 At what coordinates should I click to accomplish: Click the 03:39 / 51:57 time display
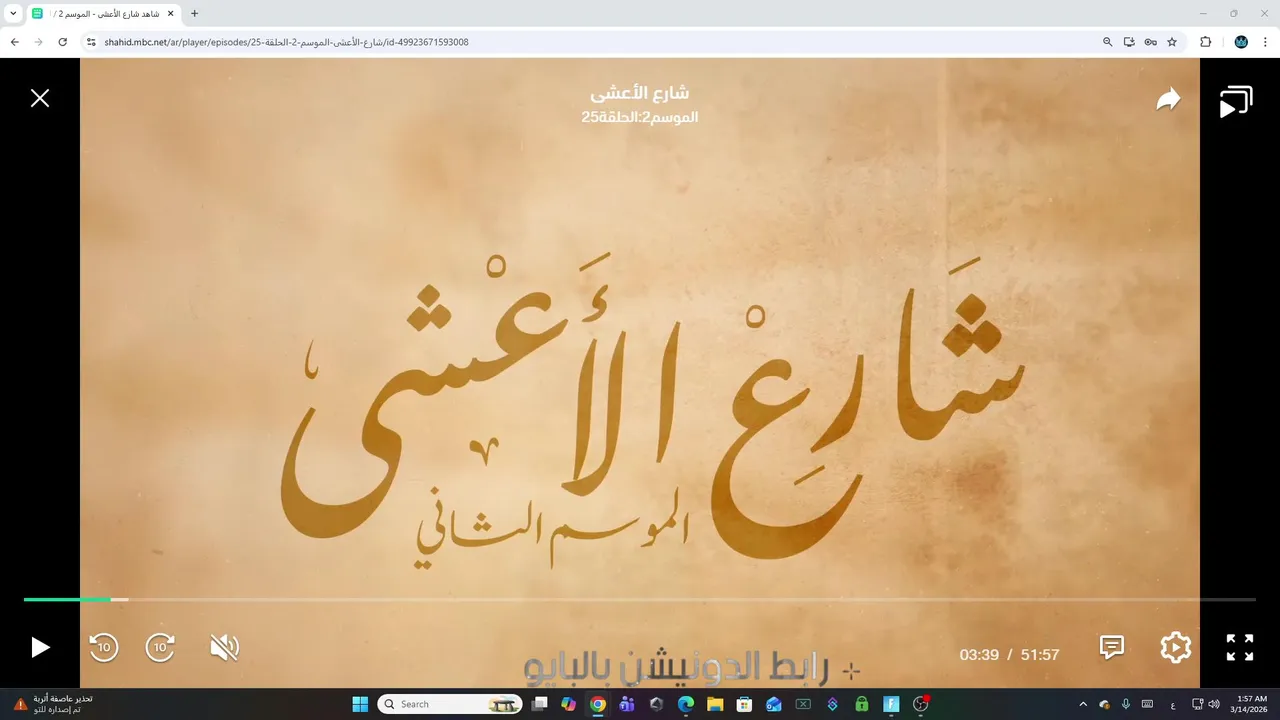(1009, 655)
